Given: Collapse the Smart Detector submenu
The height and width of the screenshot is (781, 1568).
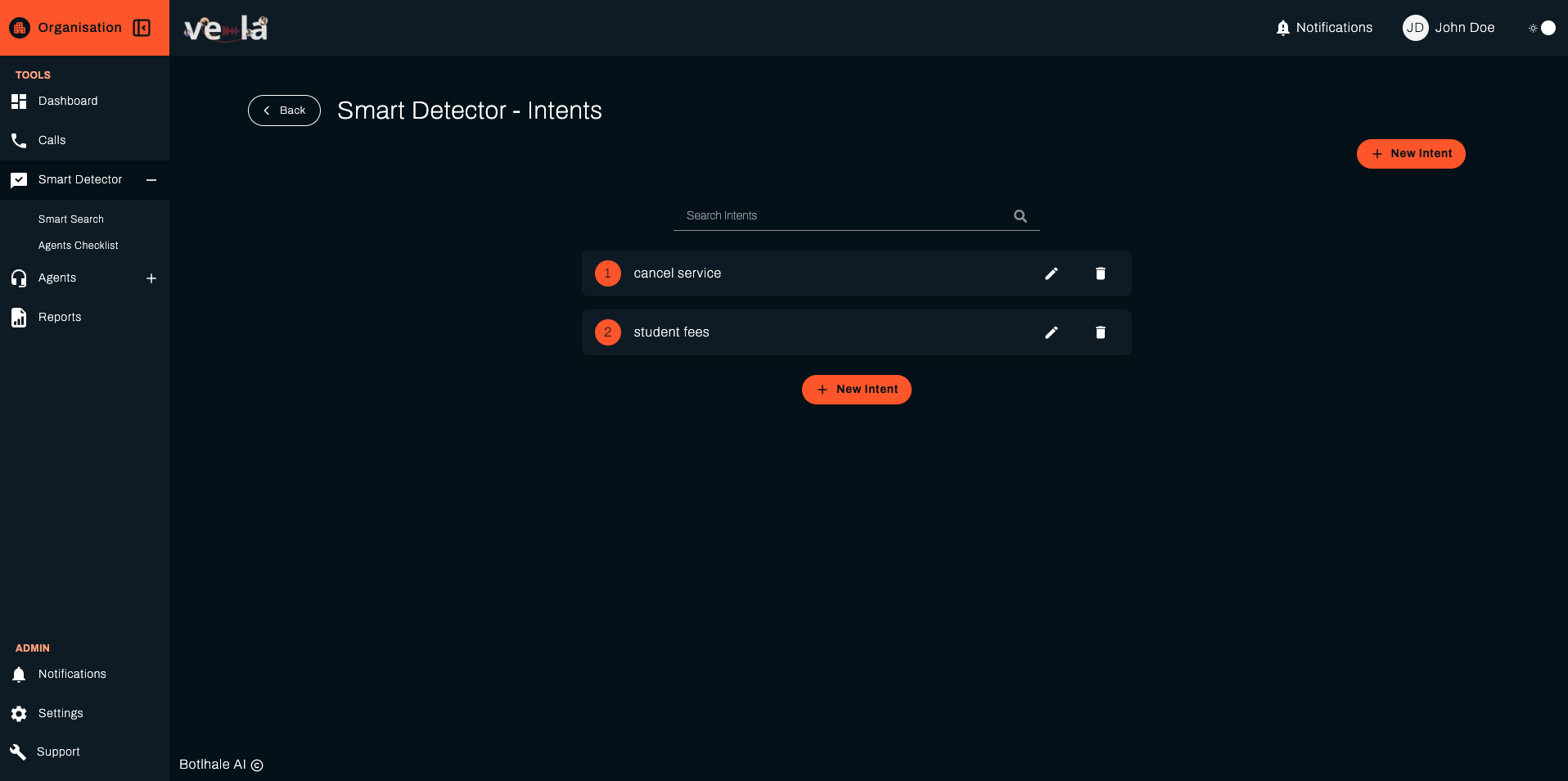Looking at the screenshot, I should pyautogui.click(x=151, y=180).
